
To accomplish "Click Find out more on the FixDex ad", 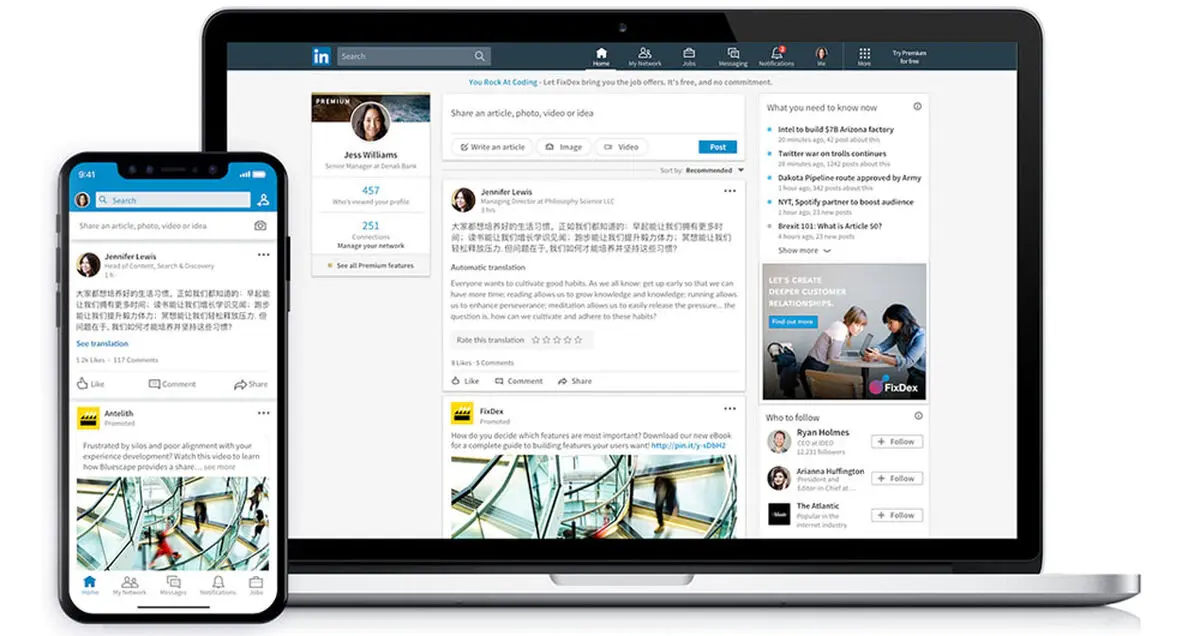I will 792,322.
